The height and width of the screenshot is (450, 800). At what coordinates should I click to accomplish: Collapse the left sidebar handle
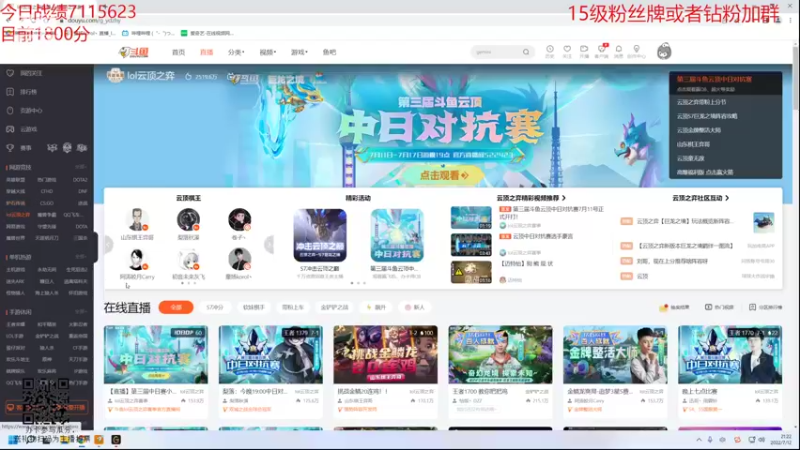(96, 246)
